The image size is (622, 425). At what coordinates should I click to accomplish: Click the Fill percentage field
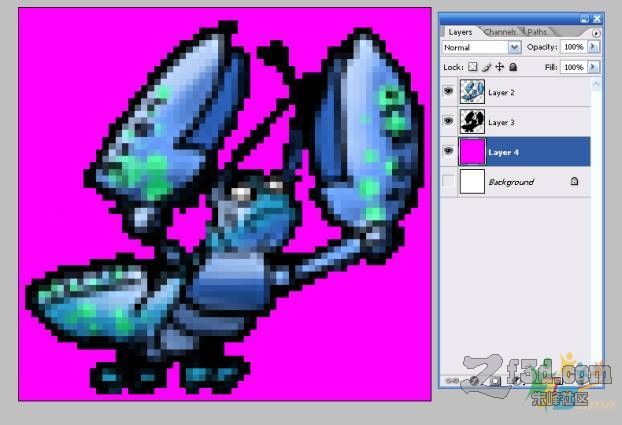pos(574,67)
